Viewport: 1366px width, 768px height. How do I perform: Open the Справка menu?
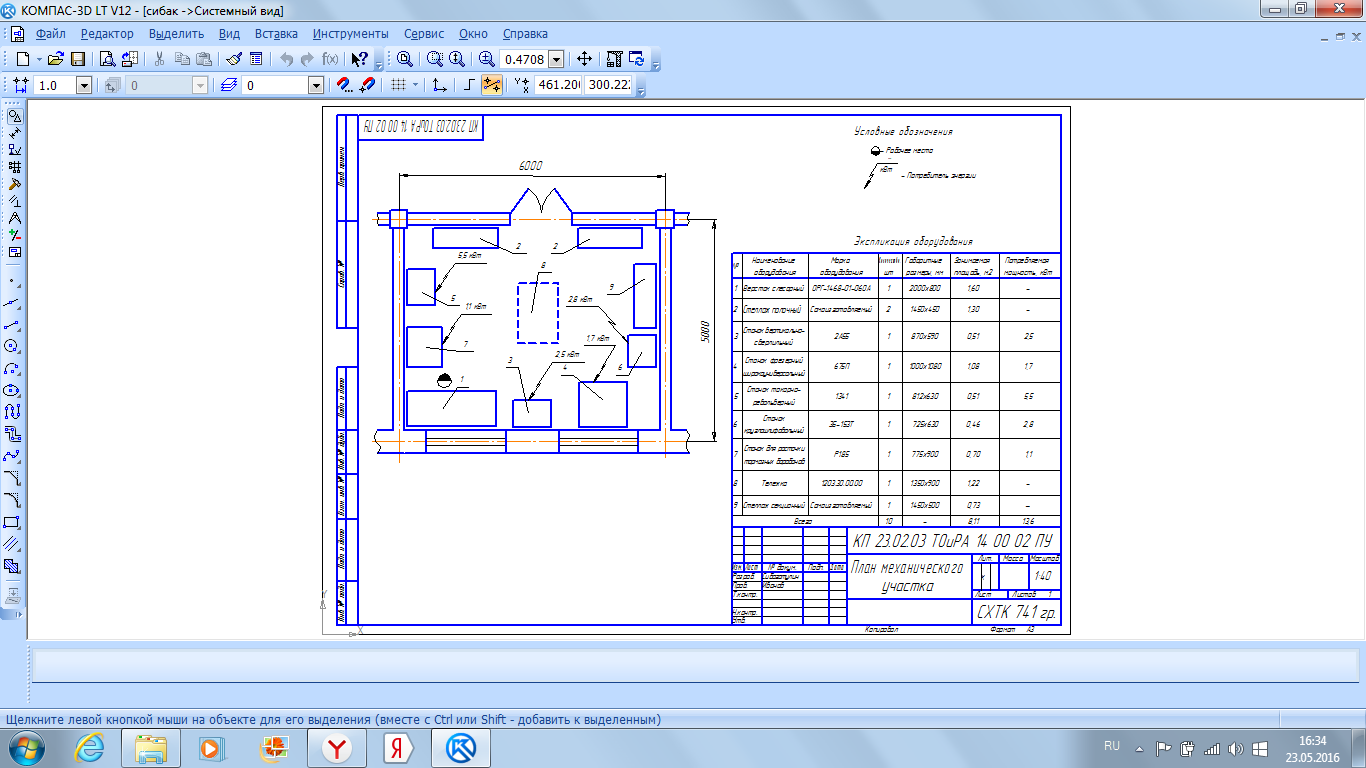pos(525,34)
